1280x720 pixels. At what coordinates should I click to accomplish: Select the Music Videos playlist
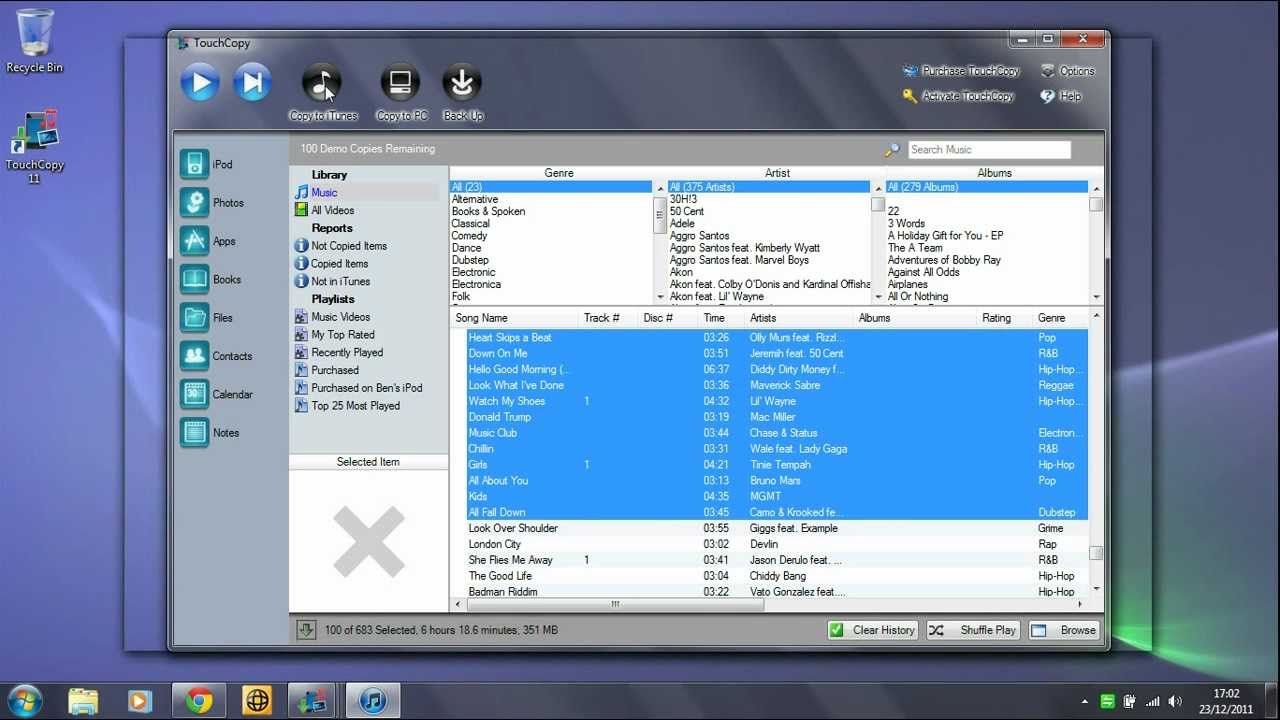tap(340, 317)
